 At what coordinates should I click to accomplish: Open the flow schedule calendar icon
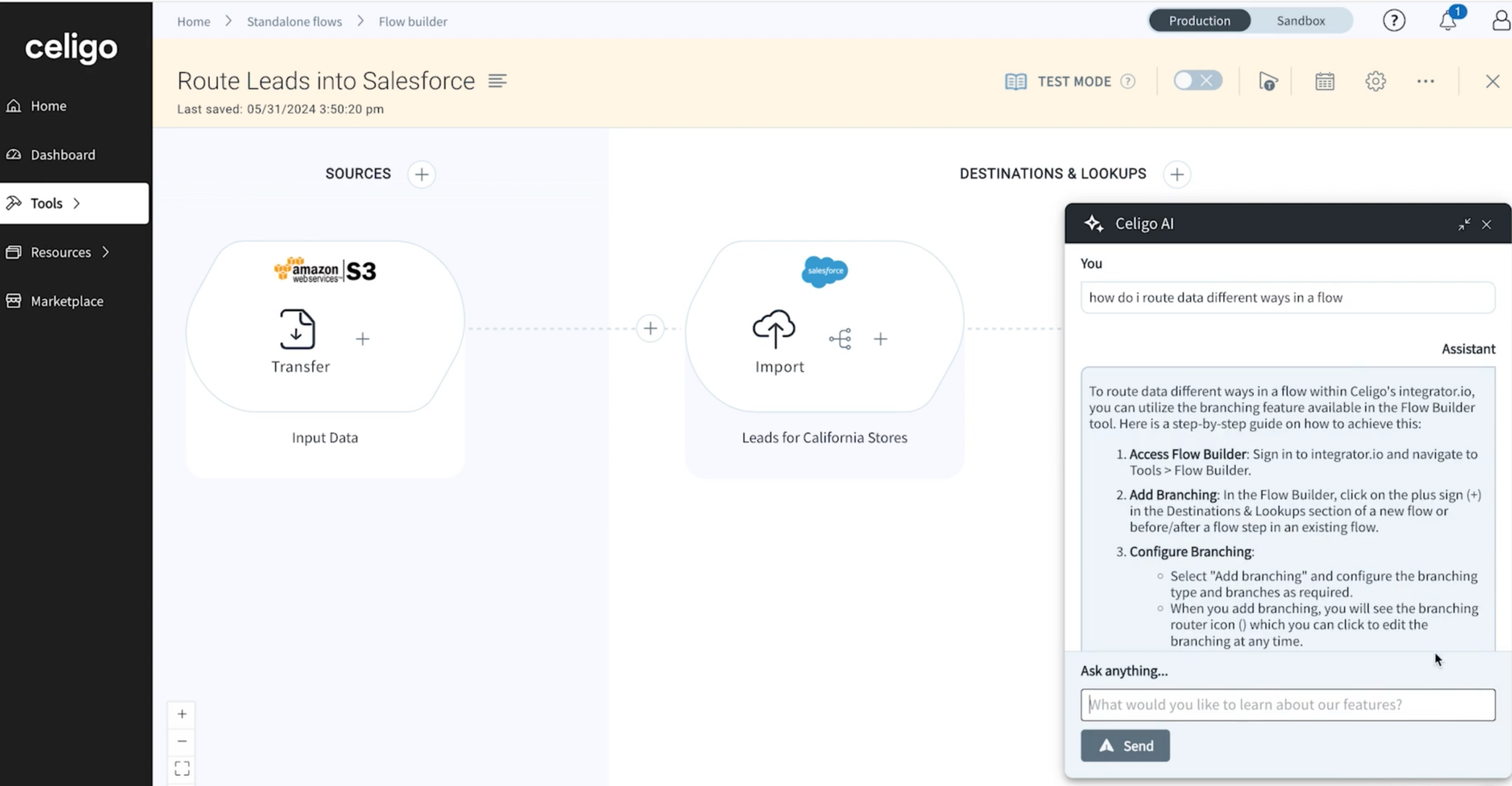(1325, 81)
